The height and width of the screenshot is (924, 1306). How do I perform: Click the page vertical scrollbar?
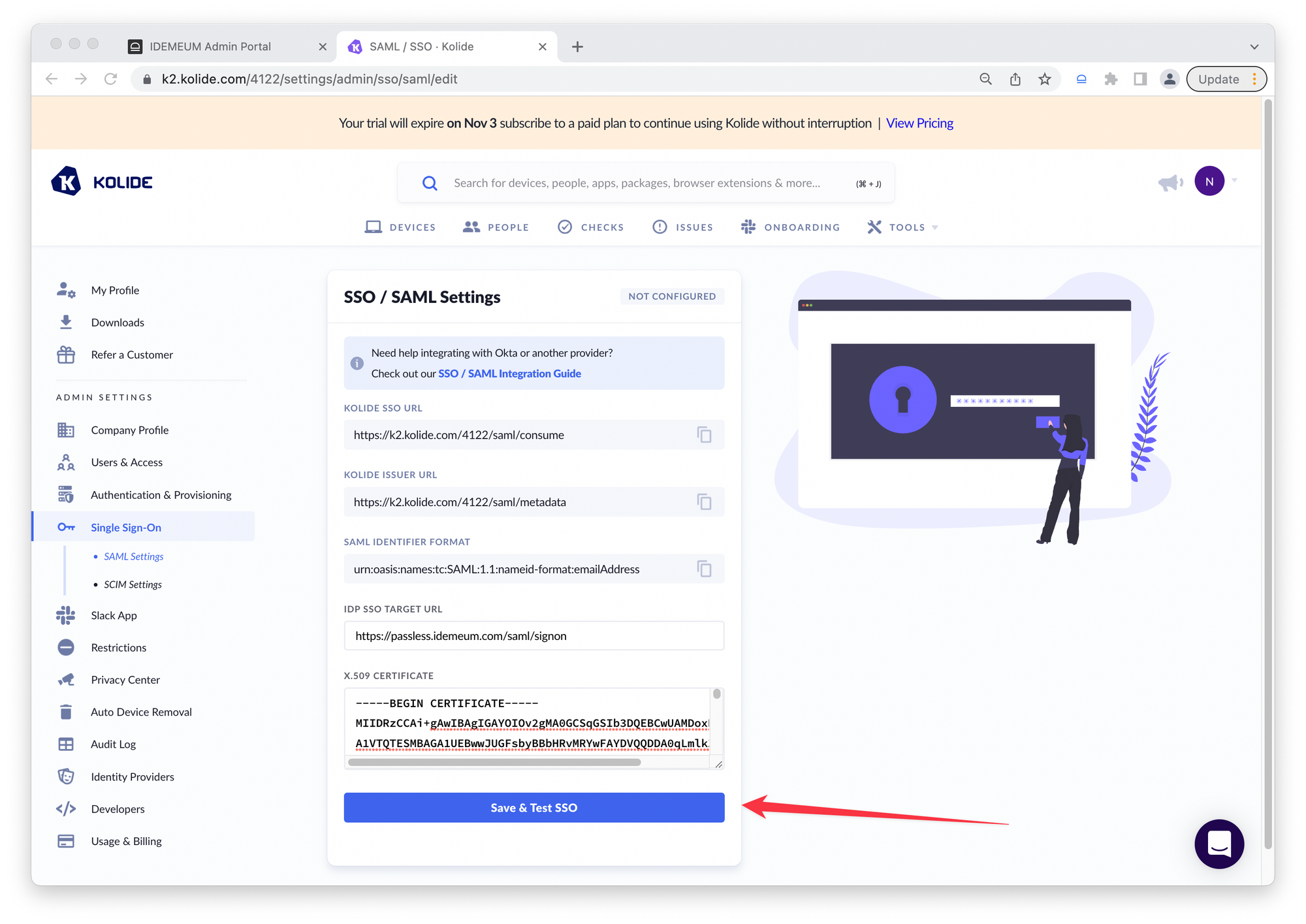1268,473
